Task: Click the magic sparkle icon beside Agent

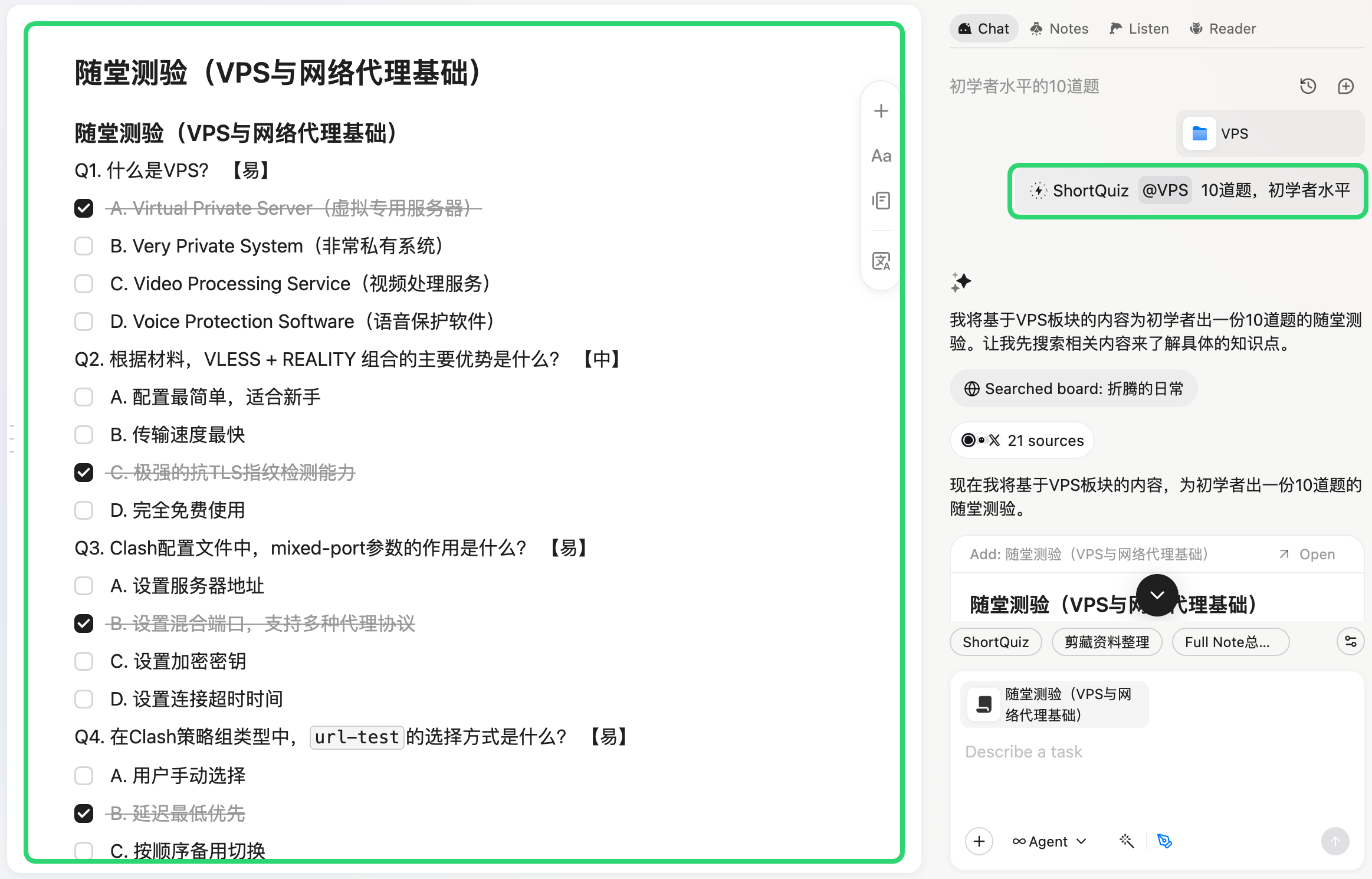Action: [x=1126, y=841]
